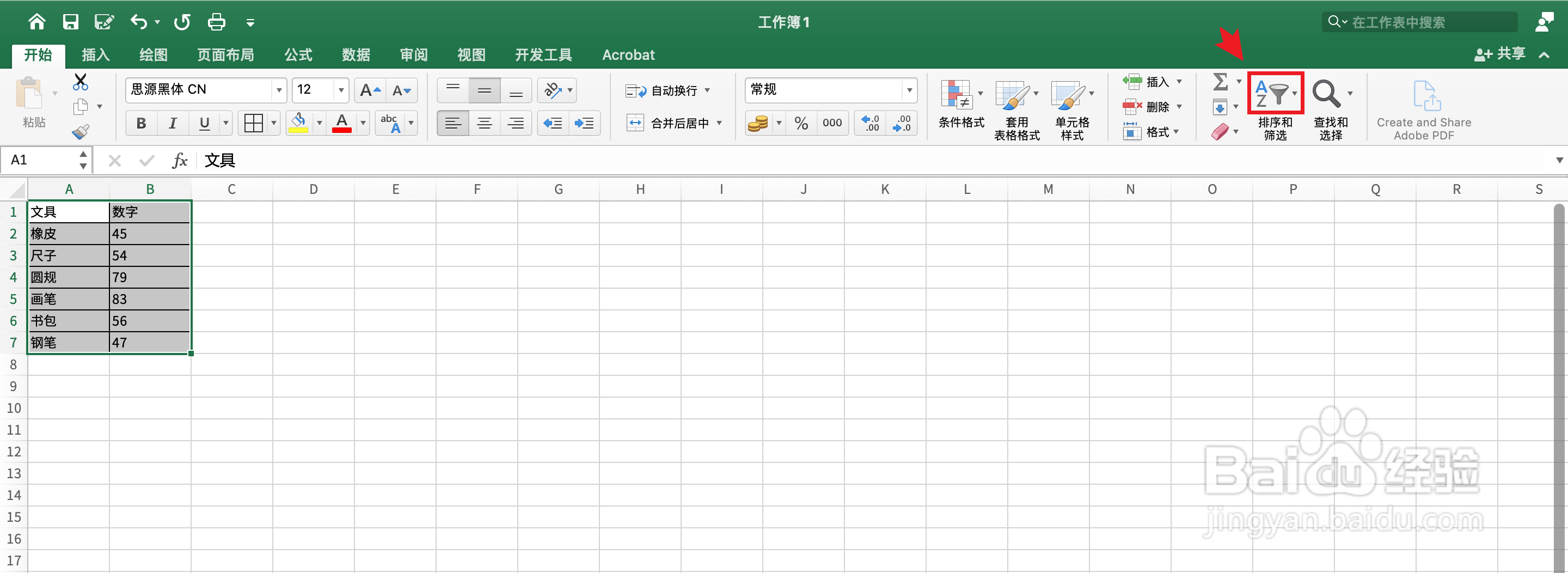Decrease decimal places
Viewport: 1568px width, 573px height.
point(902,123)
